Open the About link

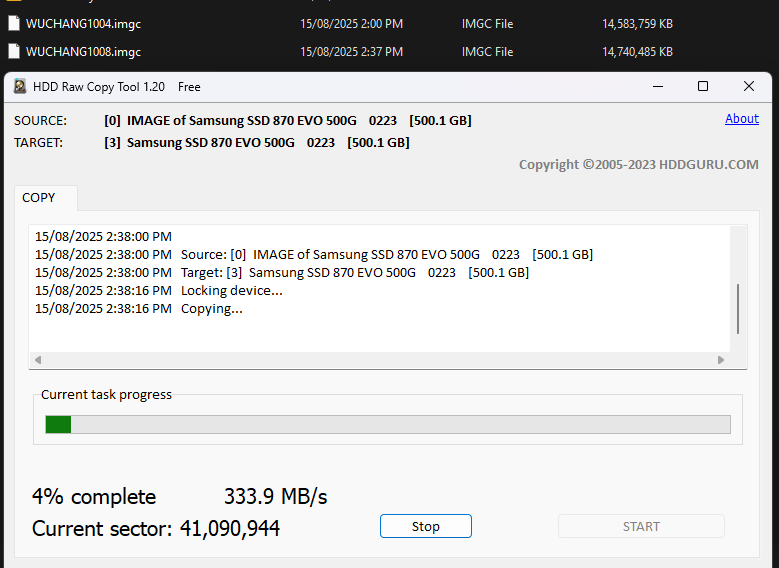pyautogui.click(x=742, y=119)
